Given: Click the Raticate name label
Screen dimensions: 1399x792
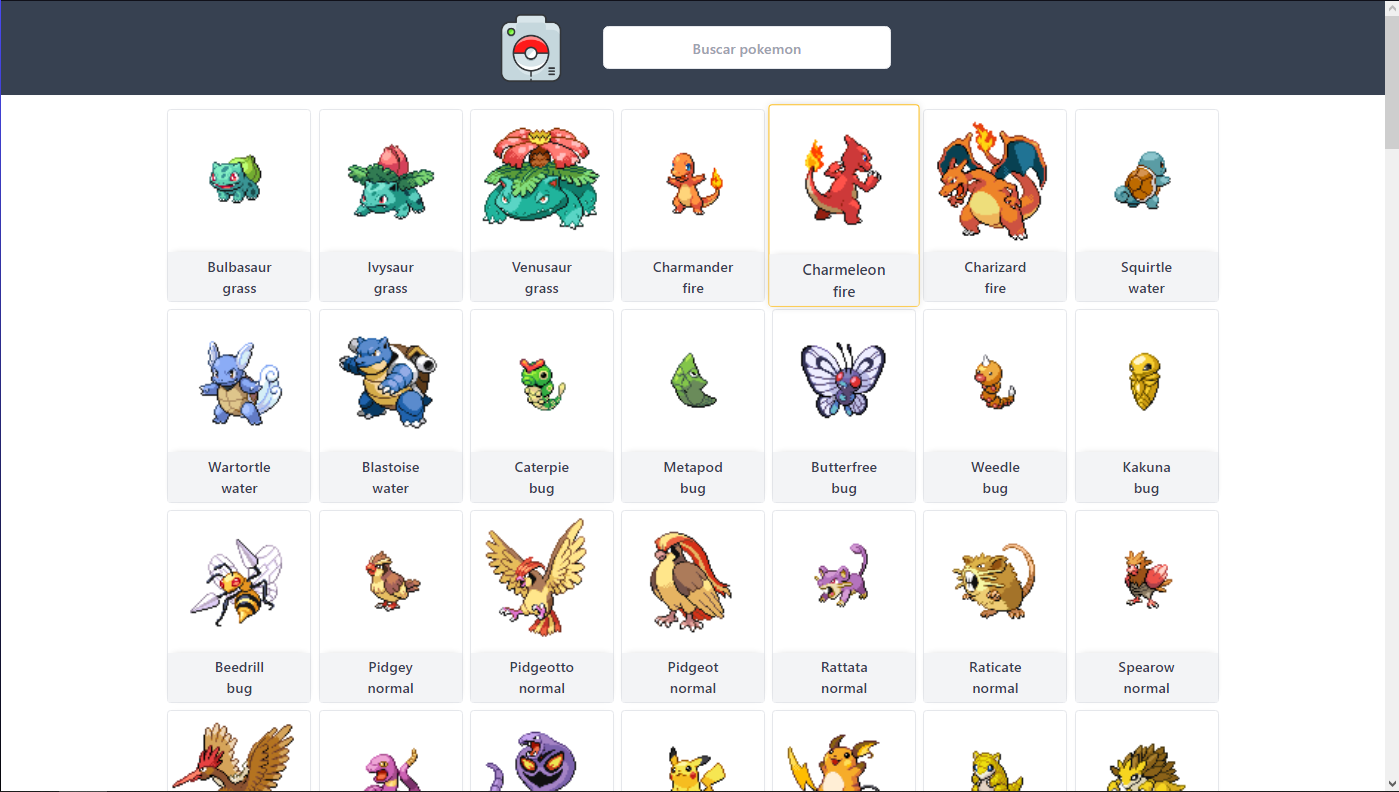Looking at the screenshot, I should pos(995,667).
